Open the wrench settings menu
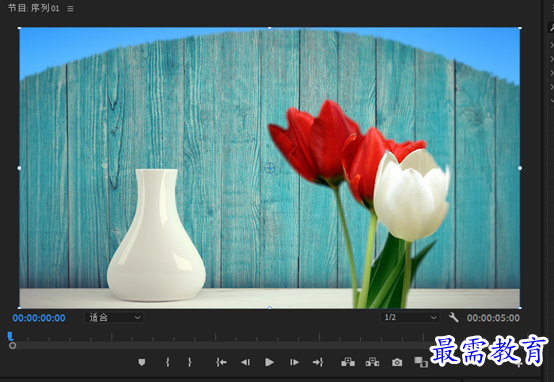The width and height of the screenshot is (554, 382). point(454,317)
